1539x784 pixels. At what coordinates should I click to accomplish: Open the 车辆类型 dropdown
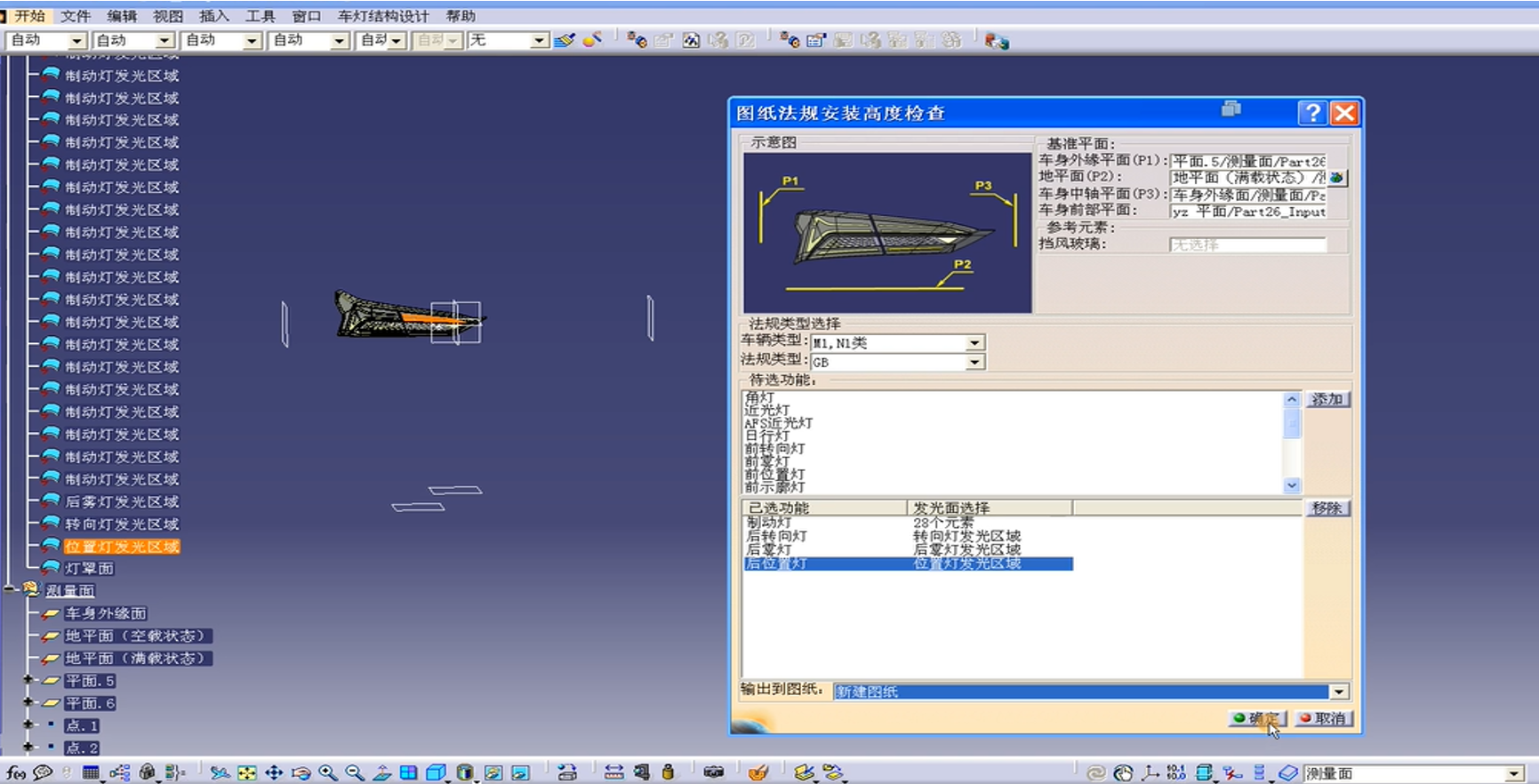click(x=974, y=343)
